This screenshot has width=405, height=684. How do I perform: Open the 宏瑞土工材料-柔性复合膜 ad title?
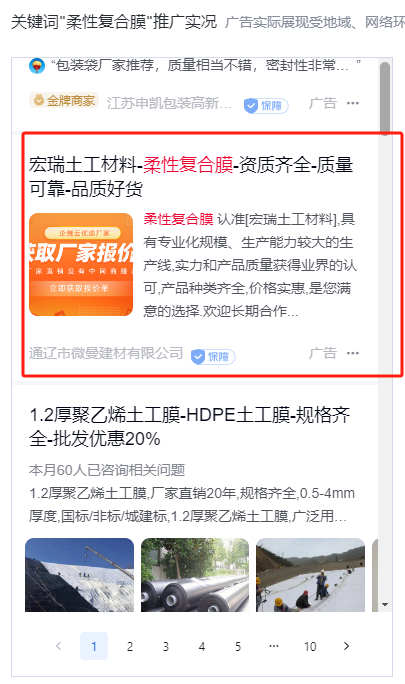pyautogui.click(x=191, y=177)
